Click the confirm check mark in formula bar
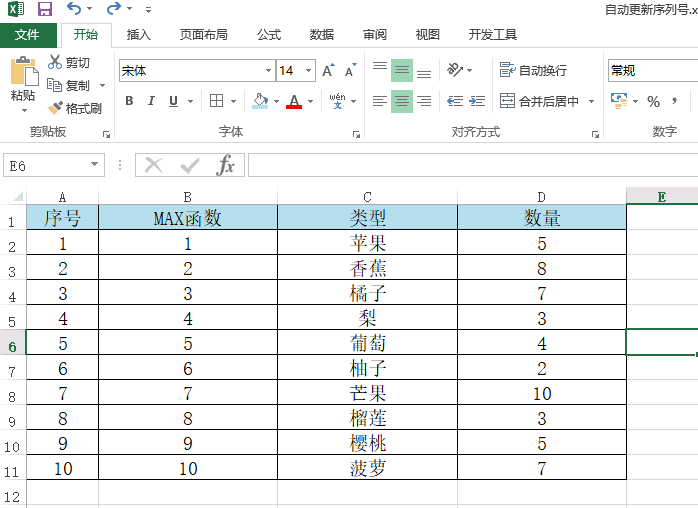Image resolution: width=698 pixels, height=508 pixels. 190,166
